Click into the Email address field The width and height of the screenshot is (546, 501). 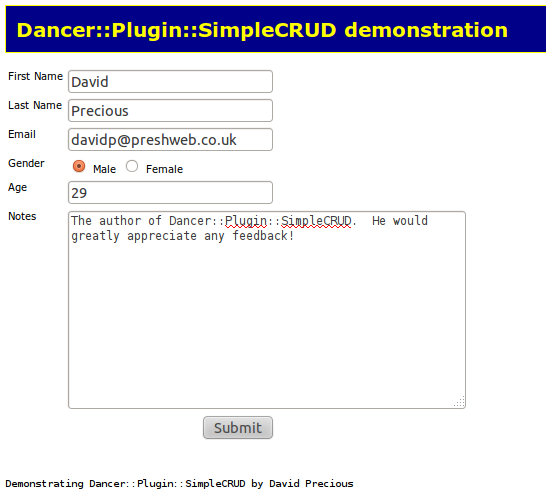coord(170,140)
